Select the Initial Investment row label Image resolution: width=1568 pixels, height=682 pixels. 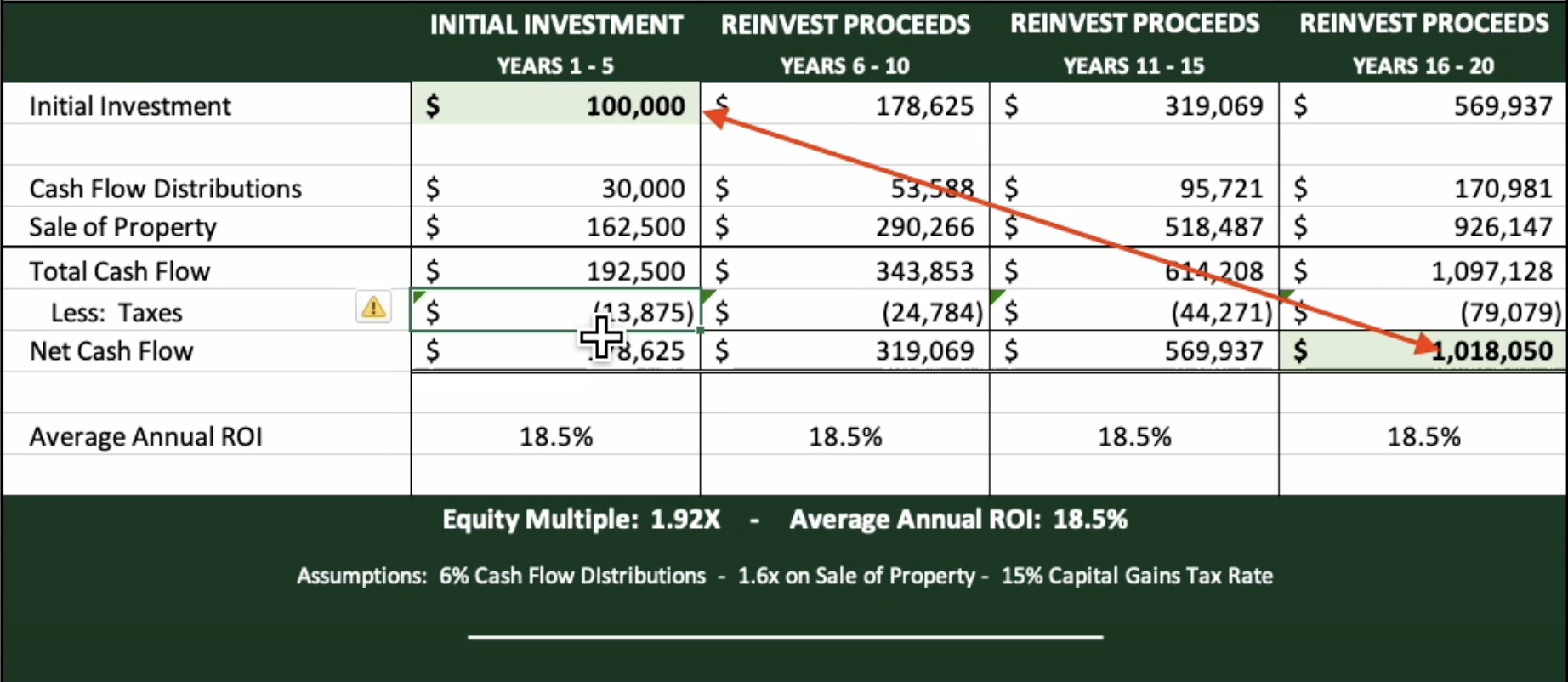tap(130, 105)
